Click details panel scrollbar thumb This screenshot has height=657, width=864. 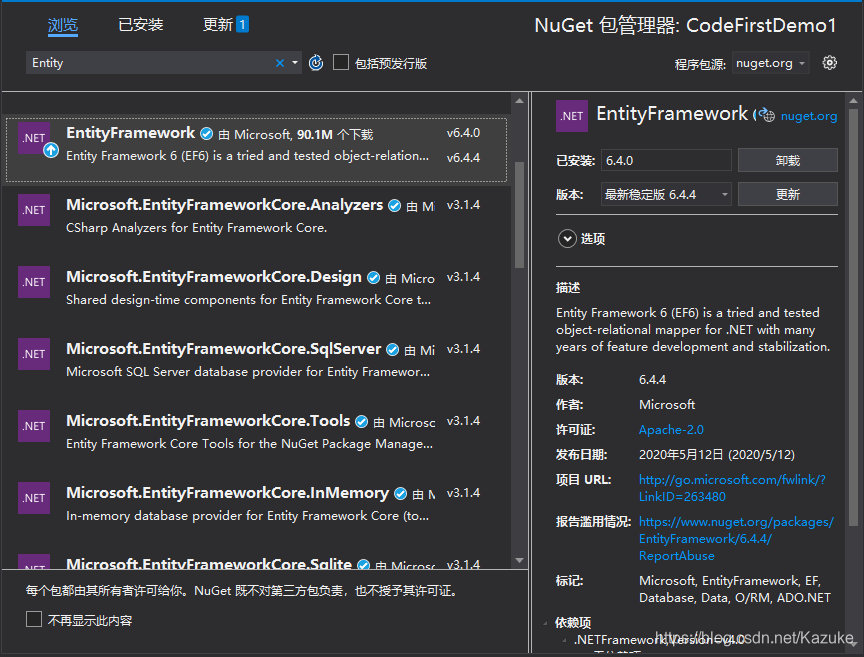tap(853, 317)
